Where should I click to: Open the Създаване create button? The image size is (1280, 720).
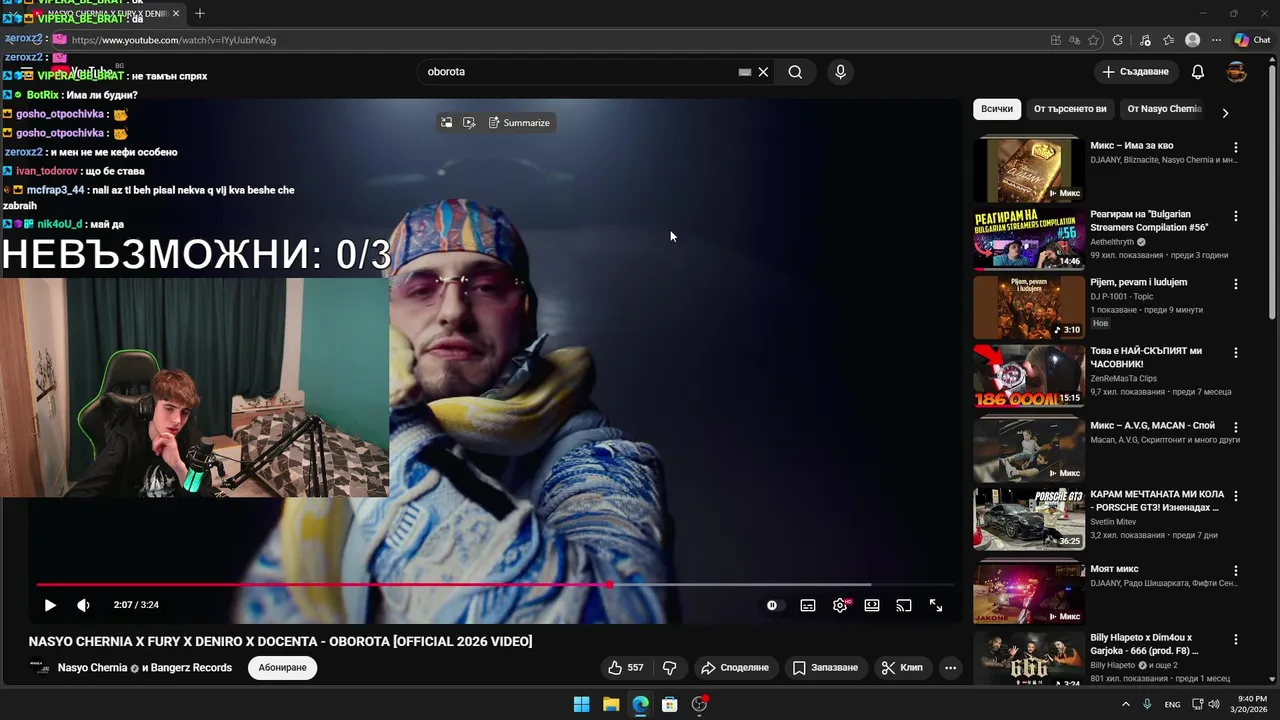[x=1135, y=72]
